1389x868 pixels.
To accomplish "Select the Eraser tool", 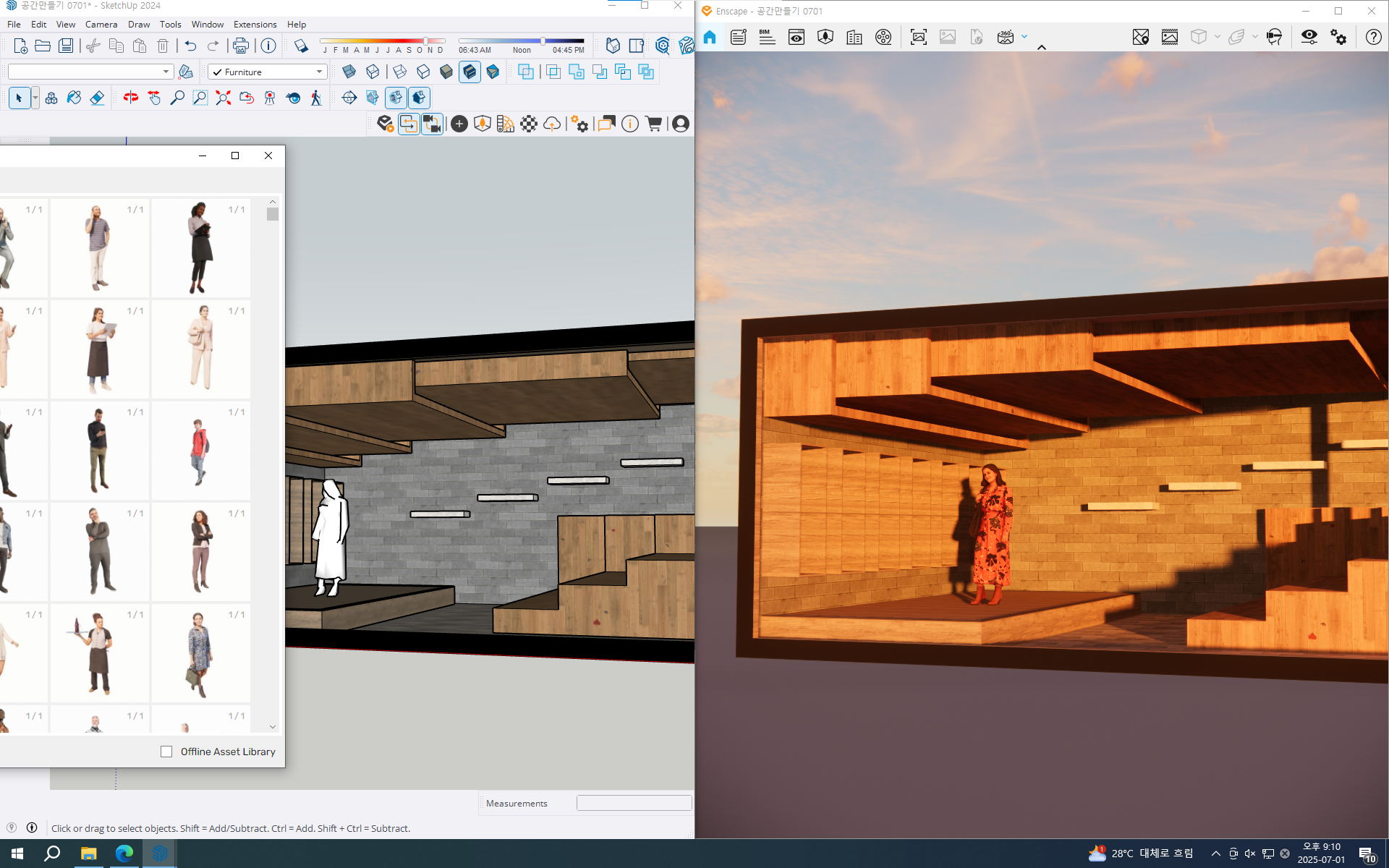I will [x=97, y=98].
